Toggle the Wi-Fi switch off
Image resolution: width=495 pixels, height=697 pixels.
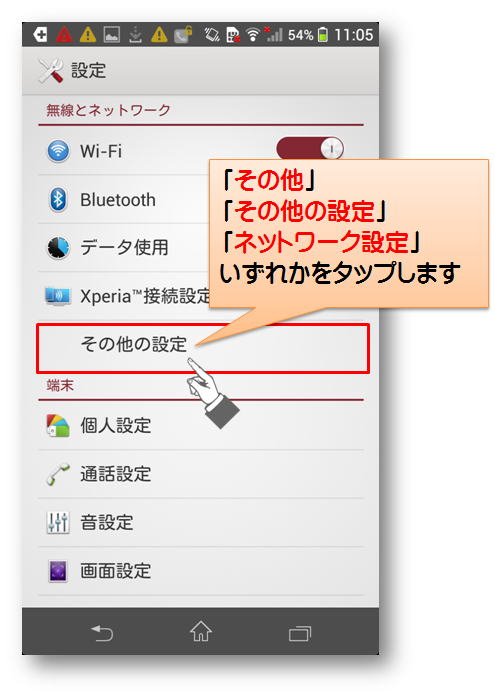(x=310, y=148)
